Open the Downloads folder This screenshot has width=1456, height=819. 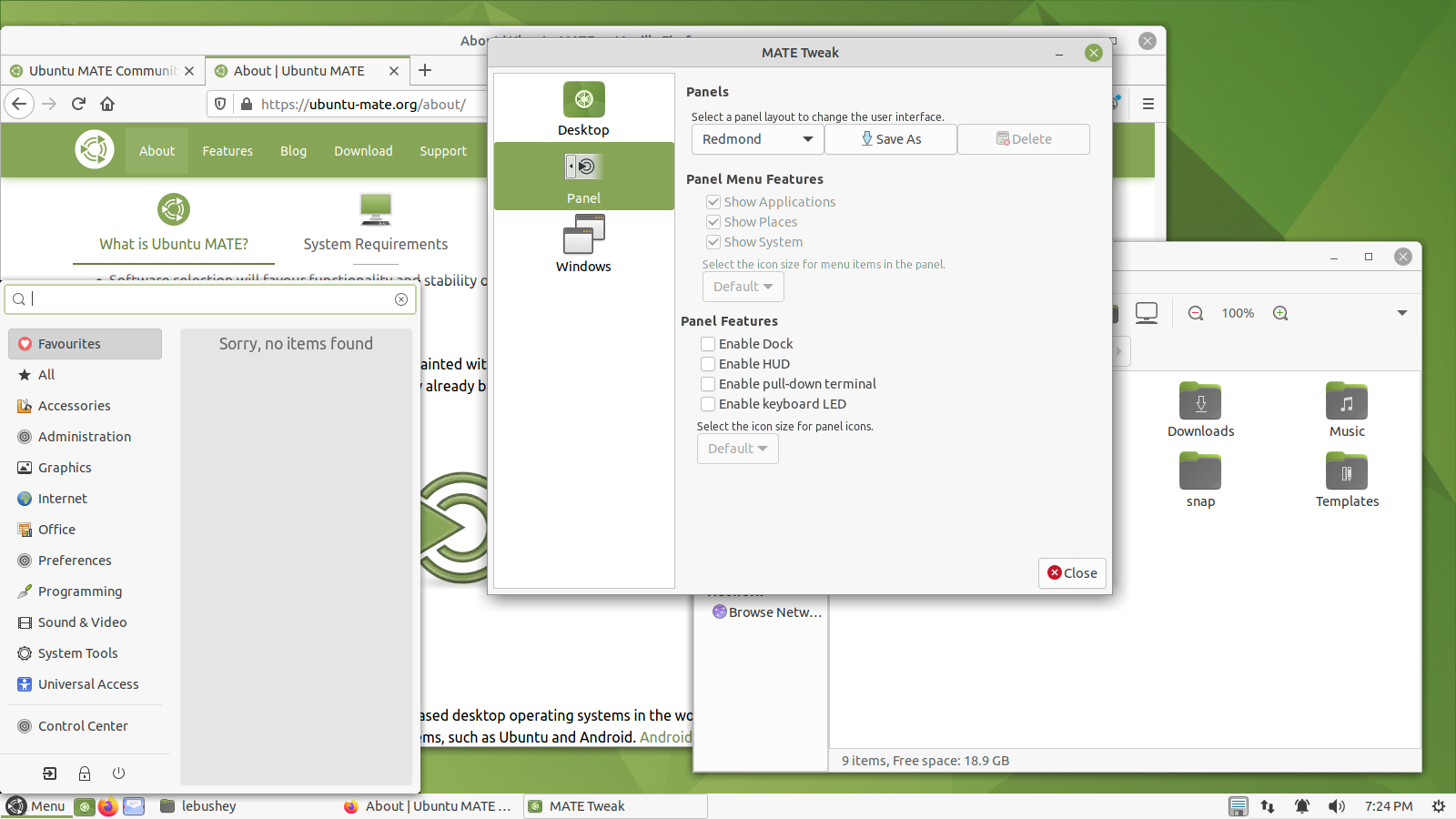coord(1200,410)
